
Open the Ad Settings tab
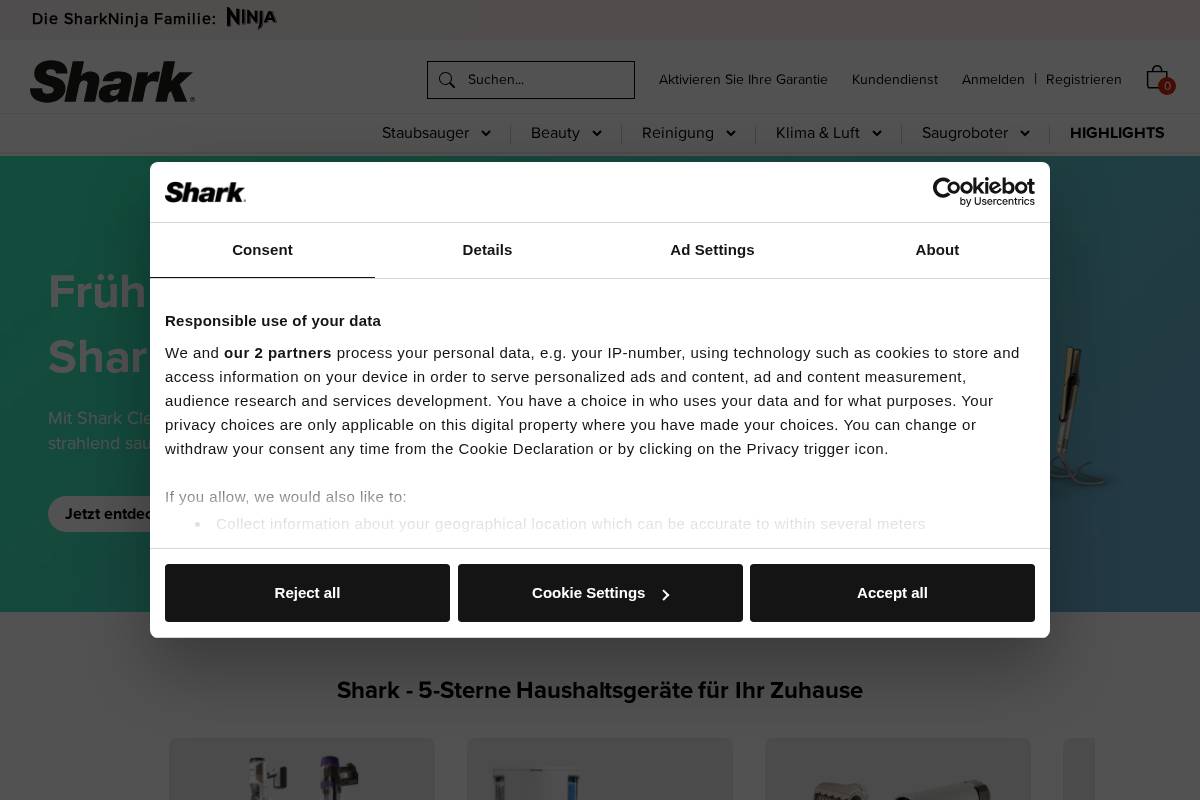712,250
